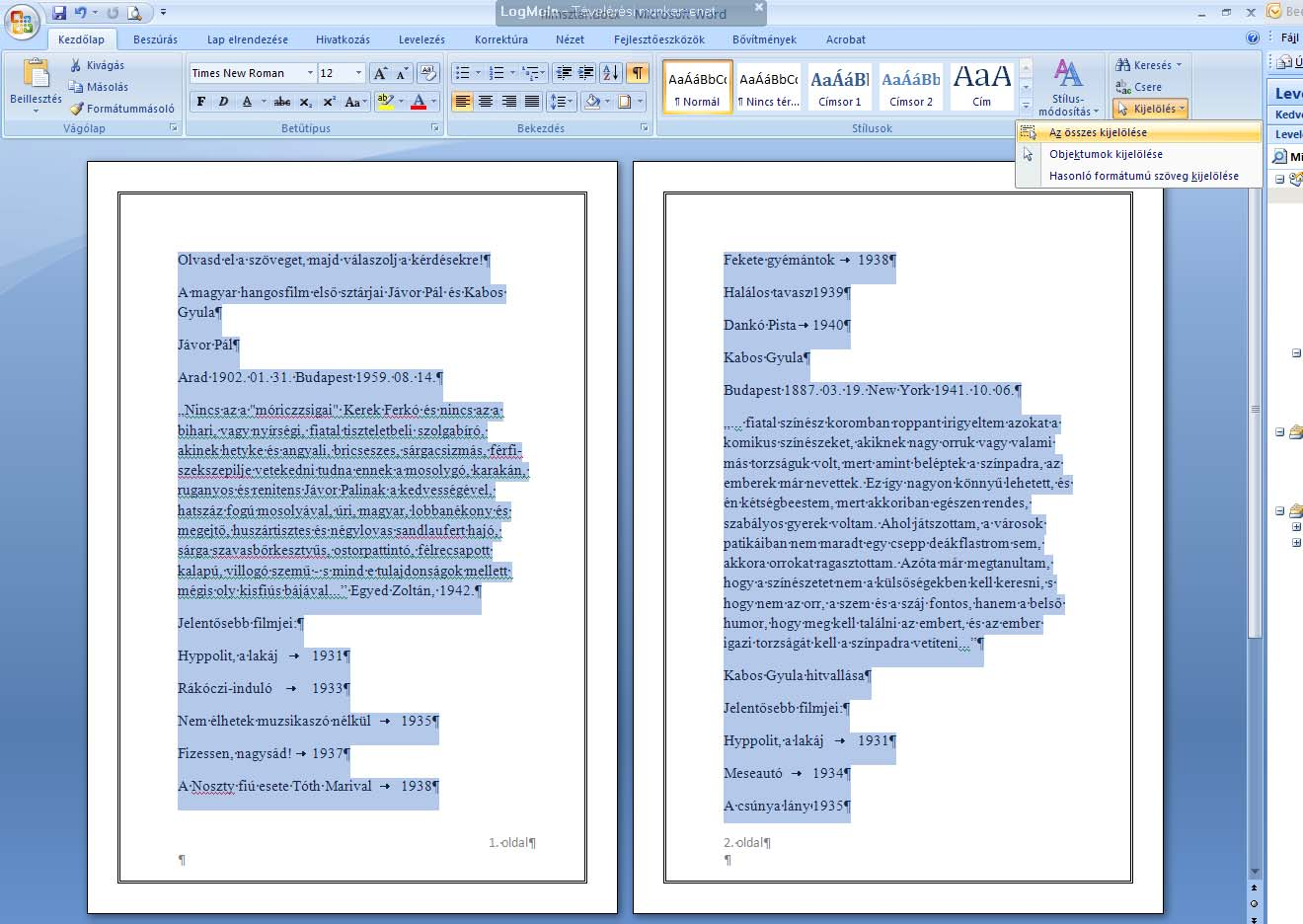The width and height of the screenshot is (1303, 924).
Task: Open the Vágólap clipboard pane launcher
Action: tap(174, 128)
